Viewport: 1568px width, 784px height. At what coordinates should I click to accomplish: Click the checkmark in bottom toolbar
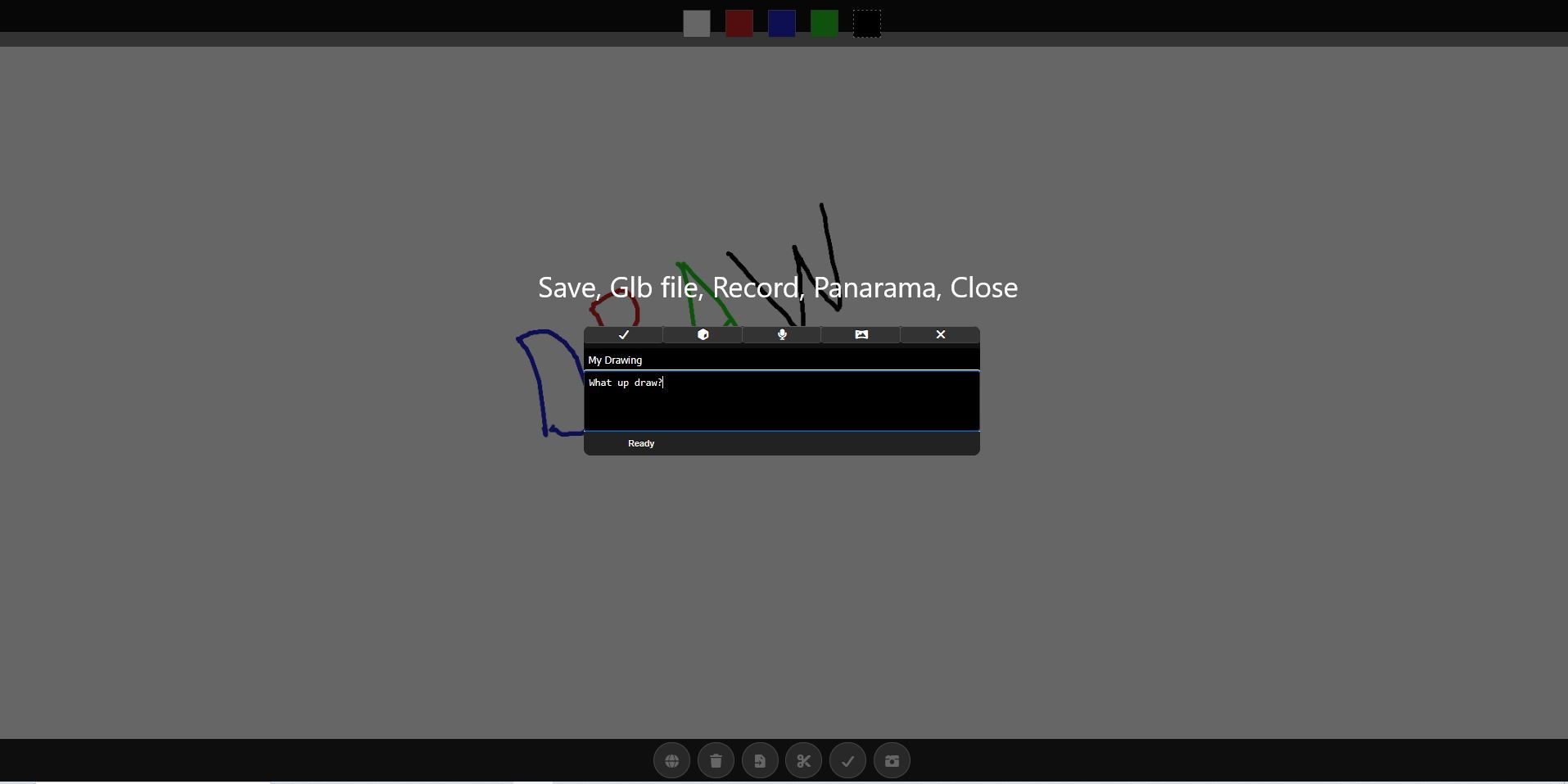point(848,761)
